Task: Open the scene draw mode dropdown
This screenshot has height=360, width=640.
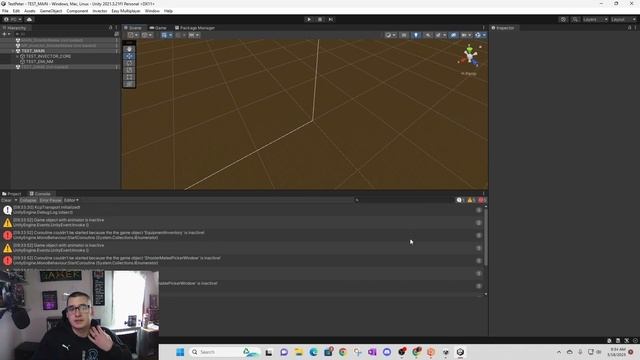Action: 390,35
